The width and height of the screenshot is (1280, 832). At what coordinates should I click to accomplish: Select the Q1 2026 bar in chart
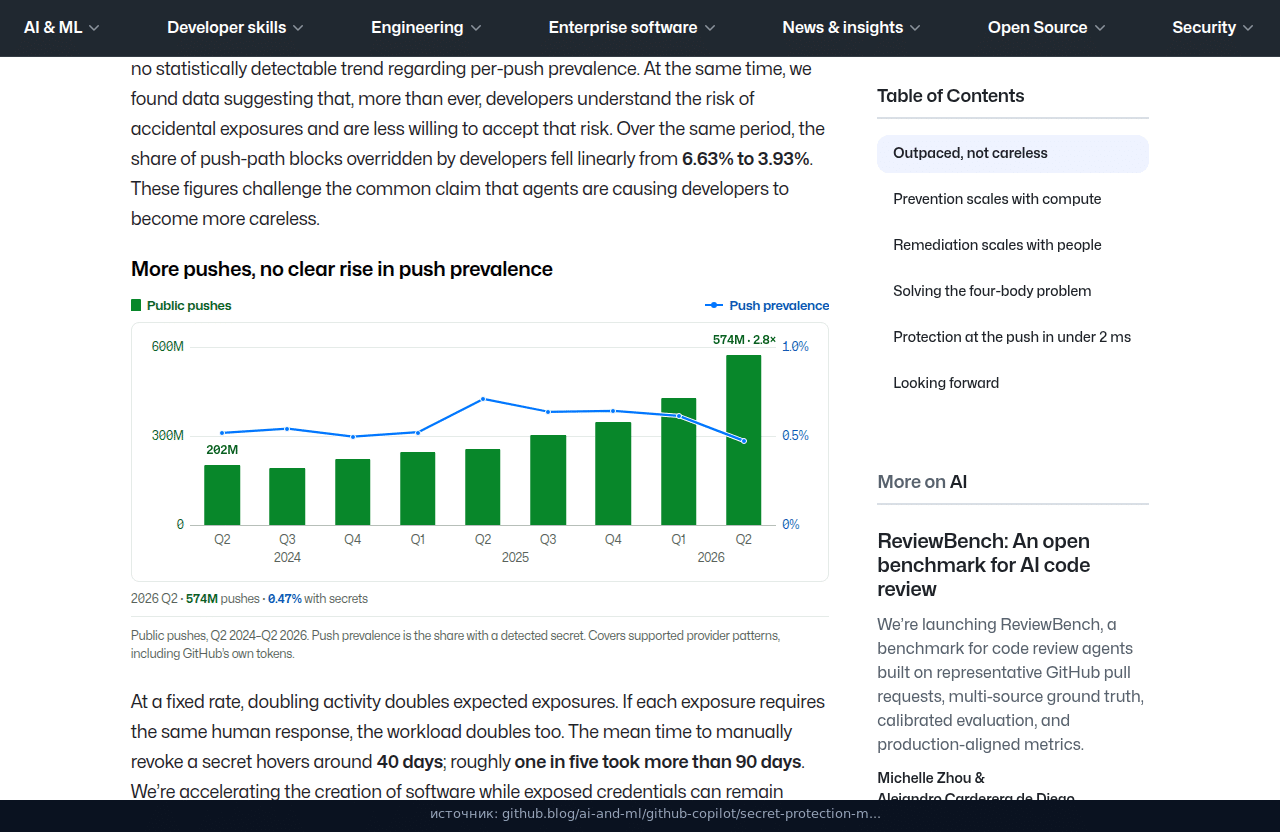pyautogui.click(x=678, y=462)
